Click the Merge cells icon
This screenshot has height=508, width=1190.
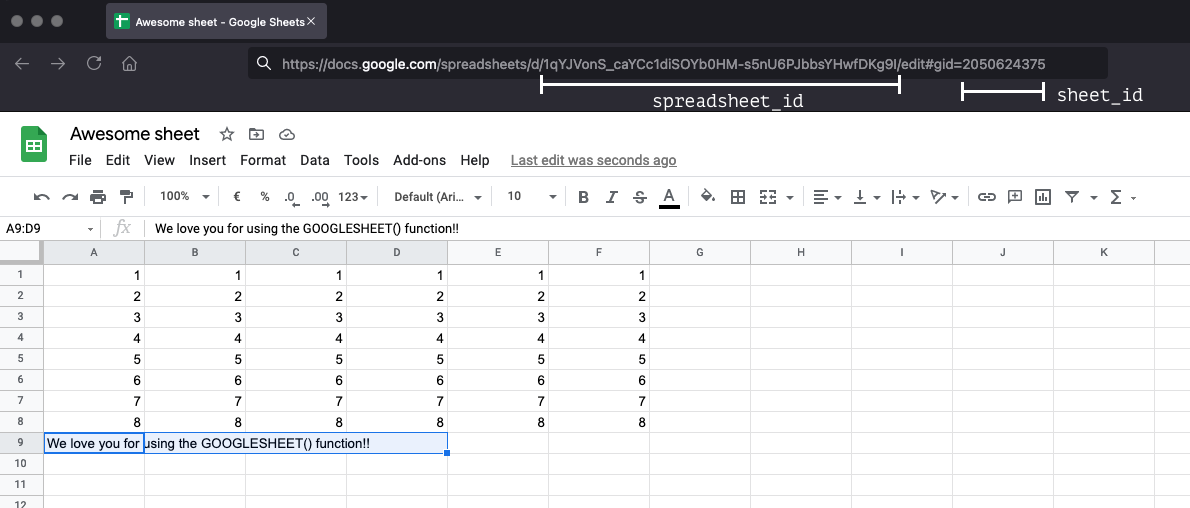click(x=768, y=197)
